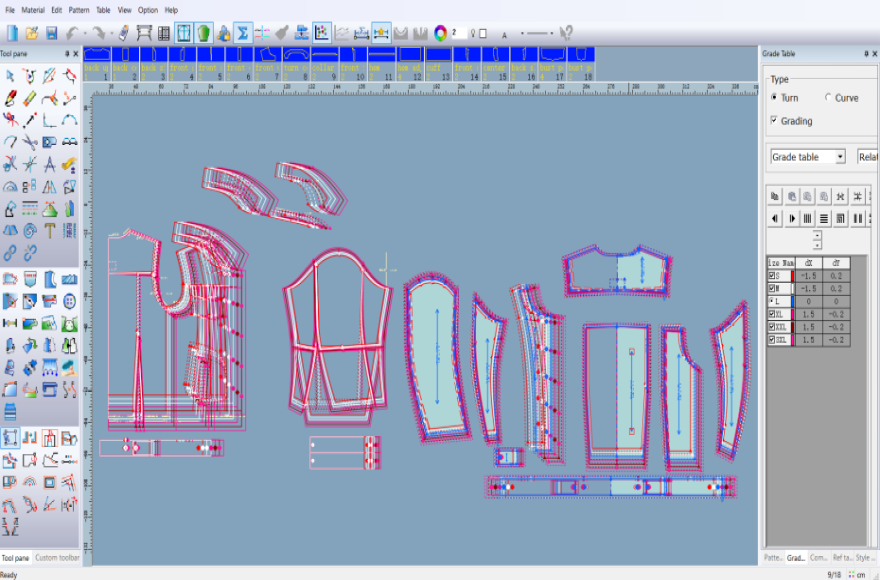Switch to the Custom toolbar tab
880x580 pixels.
coord(57,558)
